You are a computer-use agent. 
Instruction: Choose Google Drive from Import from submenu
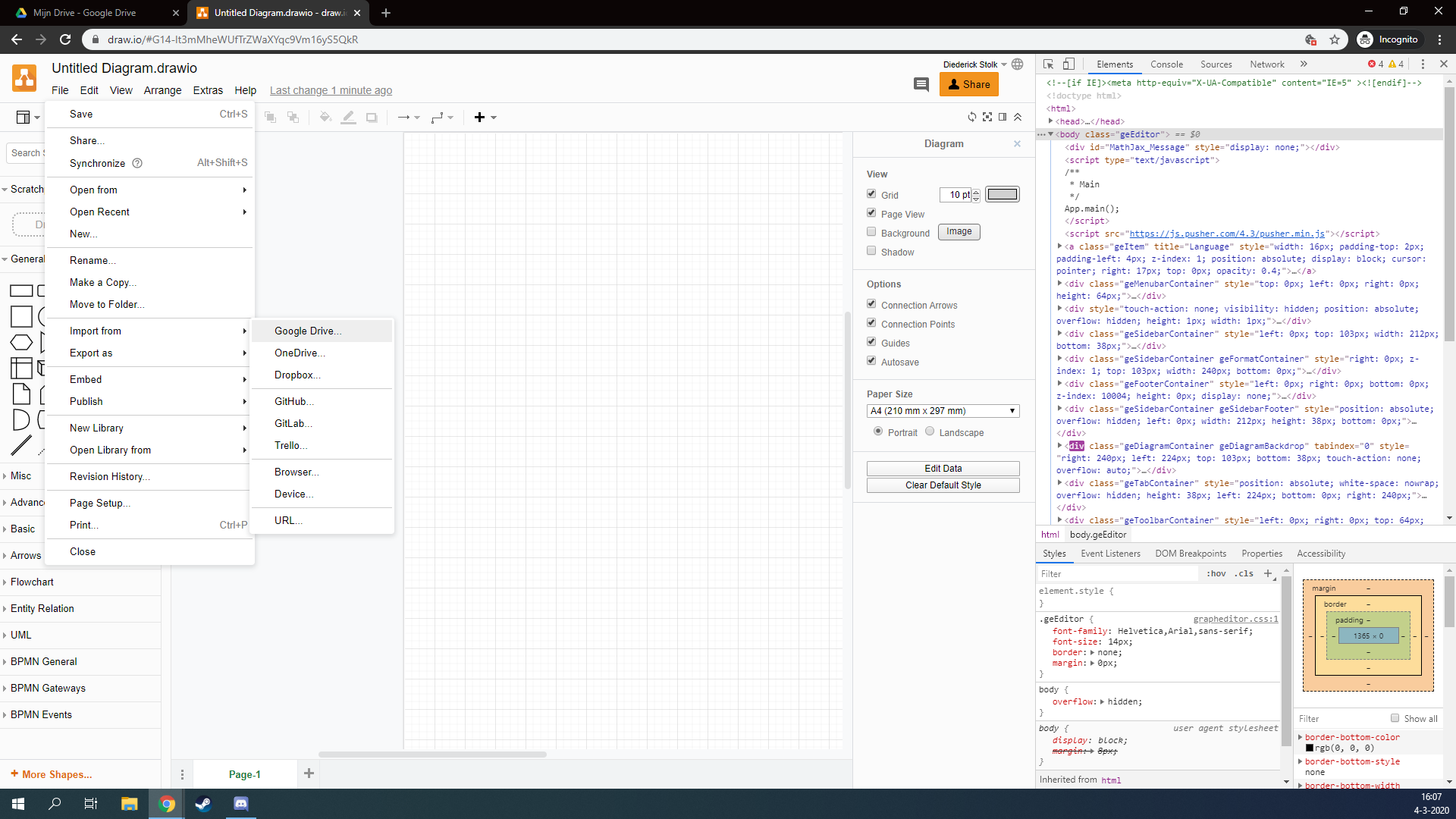point(307,331)
